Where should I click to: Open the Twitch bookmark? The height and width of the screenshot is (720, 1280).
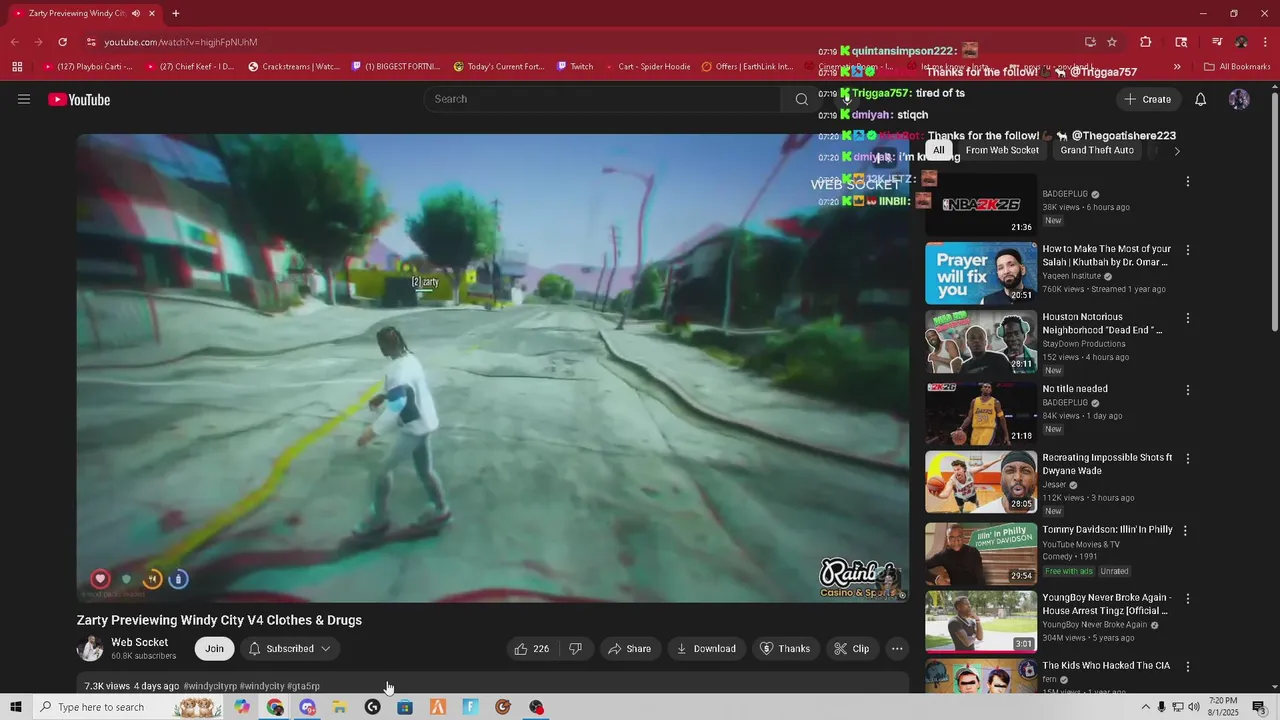coord(575,67)
